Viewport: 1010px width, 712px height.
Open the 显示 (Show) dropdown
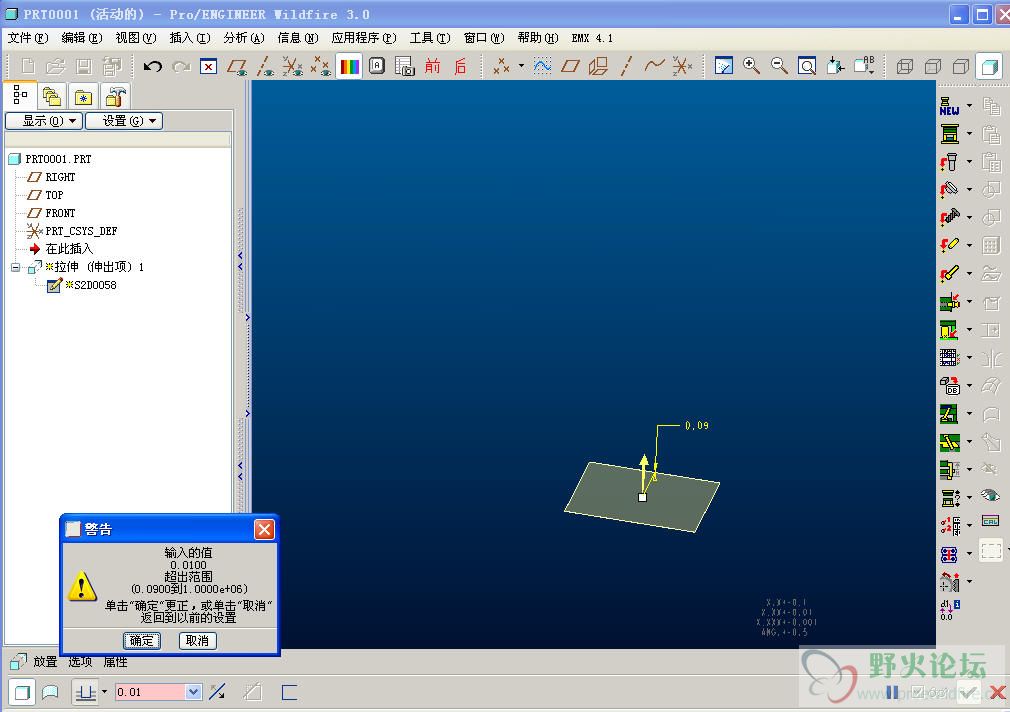click(44, 120)
